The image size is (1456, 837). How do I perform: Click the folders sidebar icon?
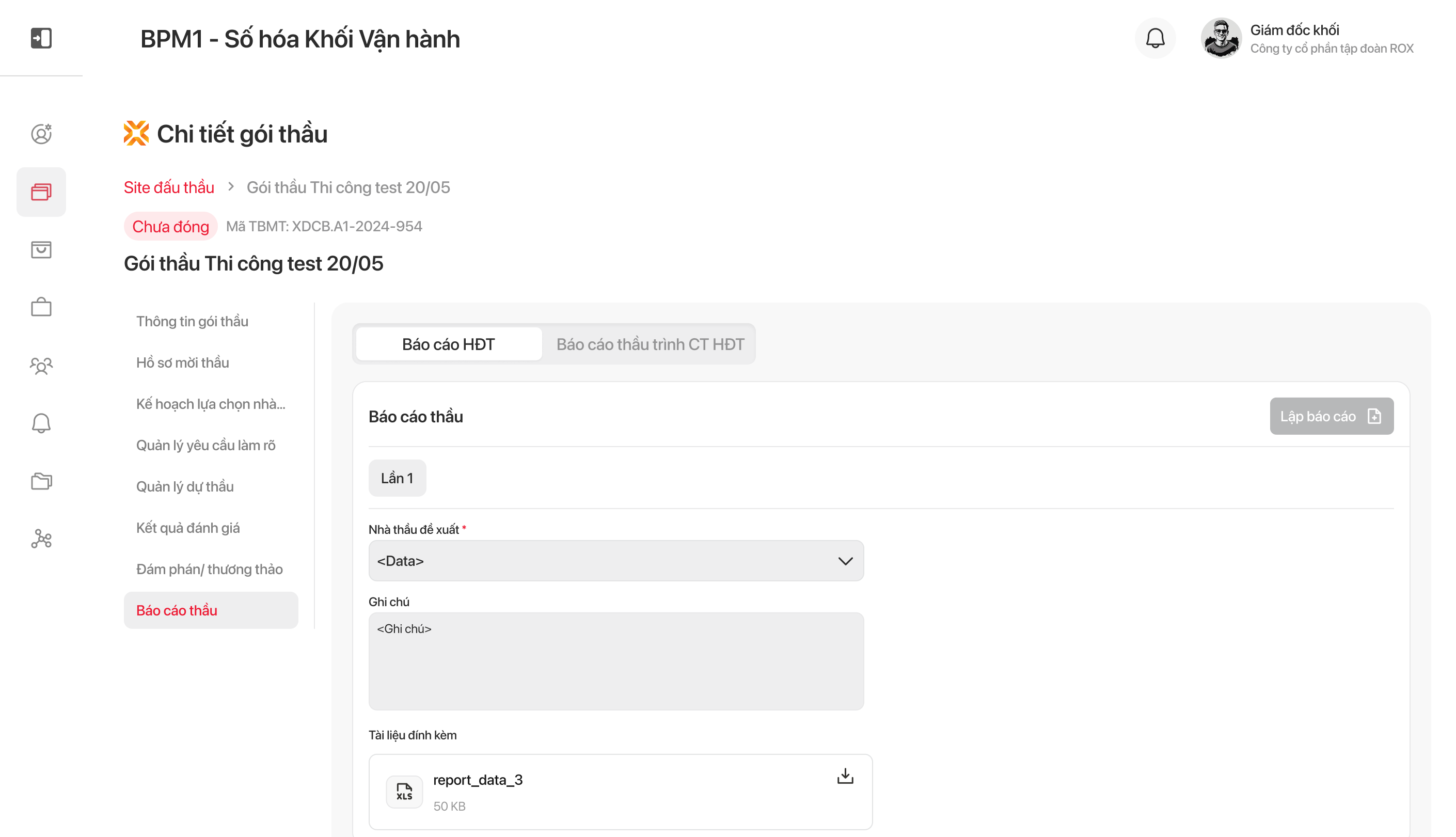click(41, 481)
